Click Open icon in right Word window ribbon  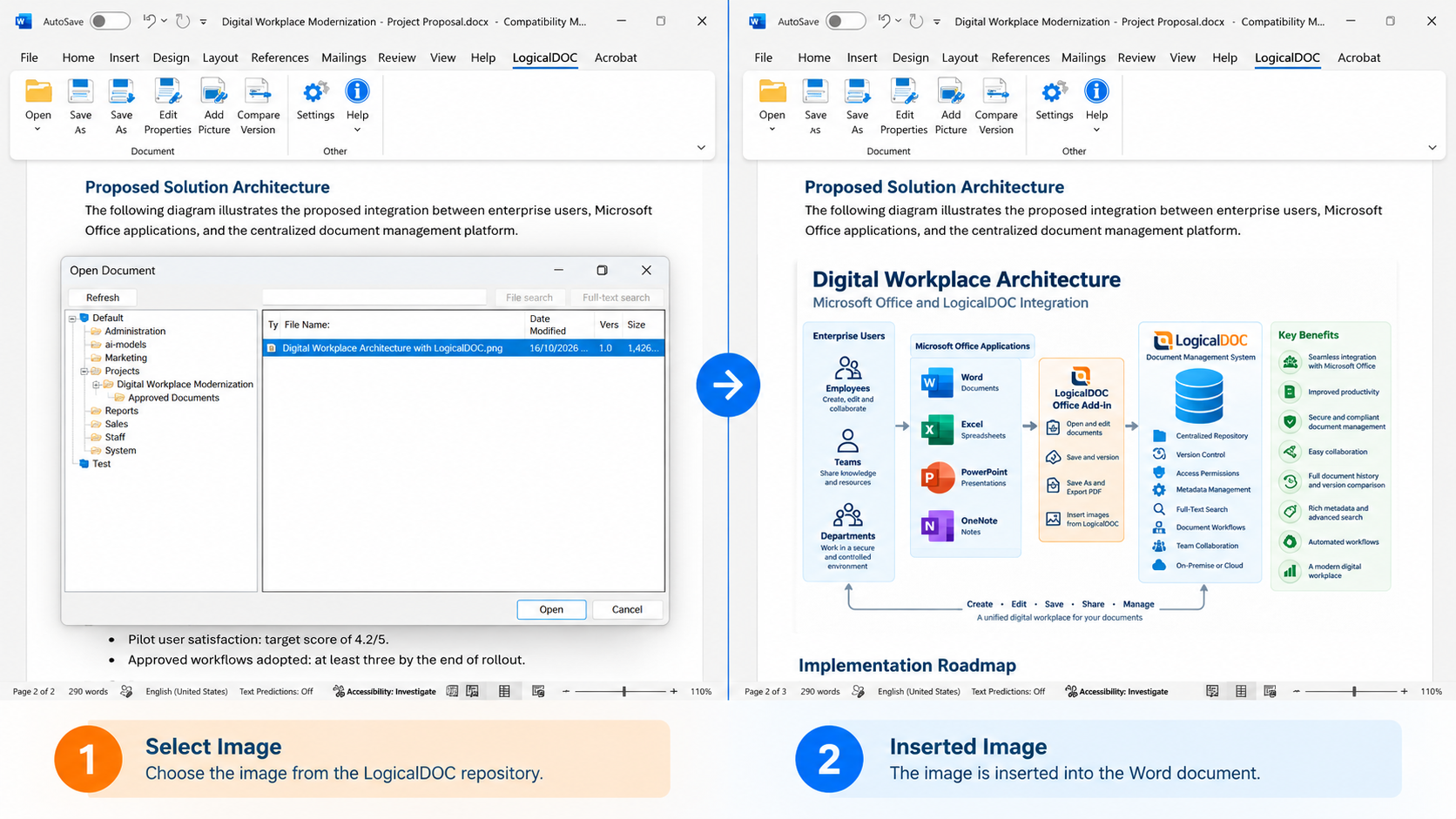pyautogui.click(x=772, y=92)
